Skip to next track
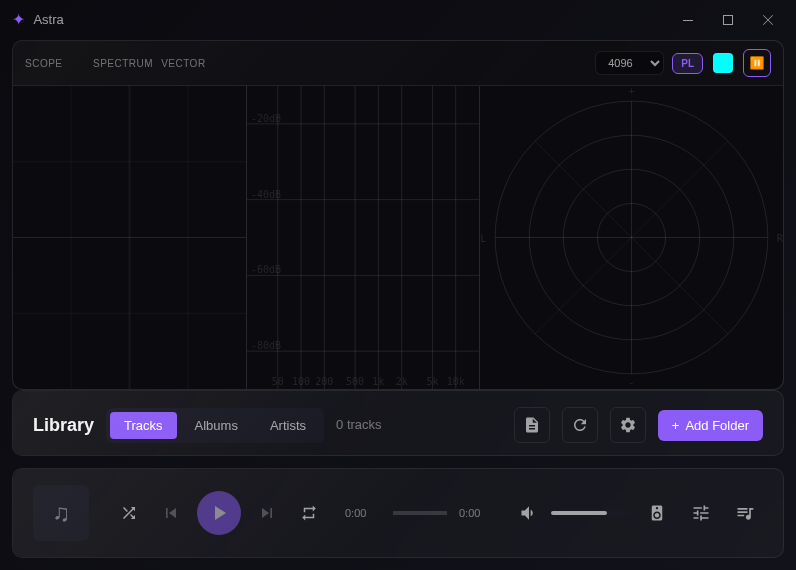The height and width of the screenshot is (570, 796). [x=267, y=513]
